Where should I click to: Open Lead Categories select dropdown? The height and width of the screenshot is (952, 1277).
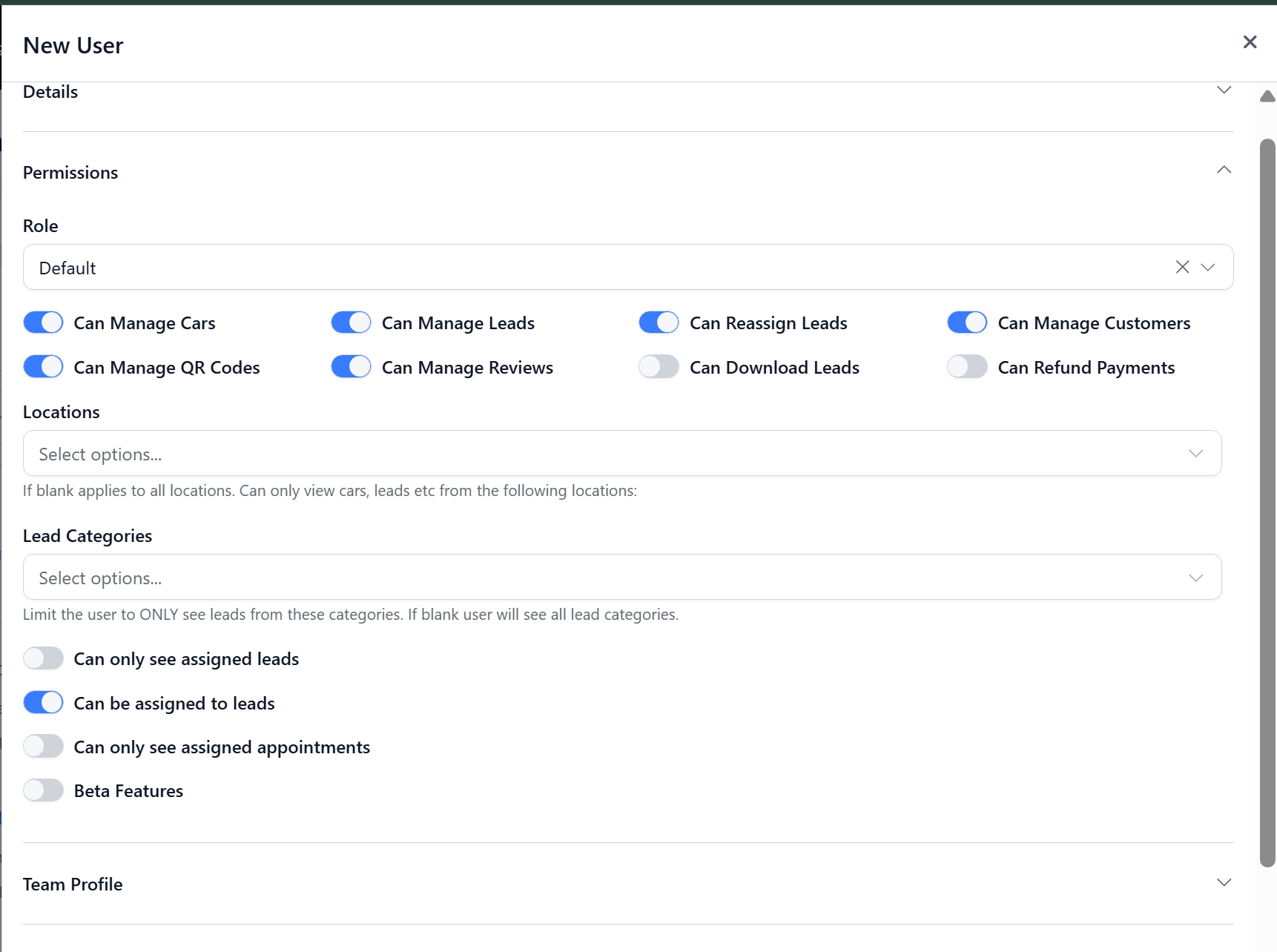(621, 578)
